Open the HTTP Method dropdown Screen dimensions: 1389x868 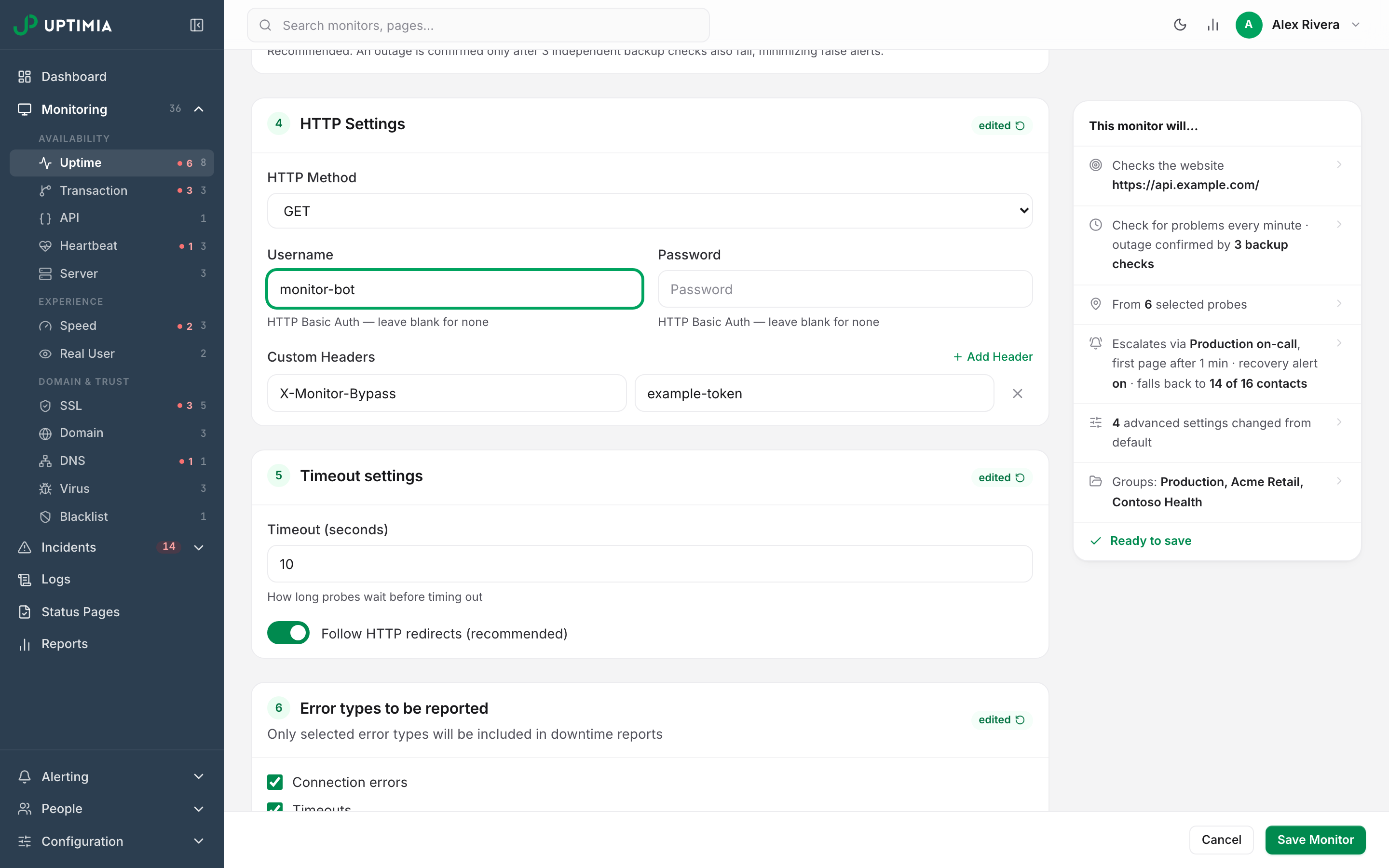[x=650, y=211]
